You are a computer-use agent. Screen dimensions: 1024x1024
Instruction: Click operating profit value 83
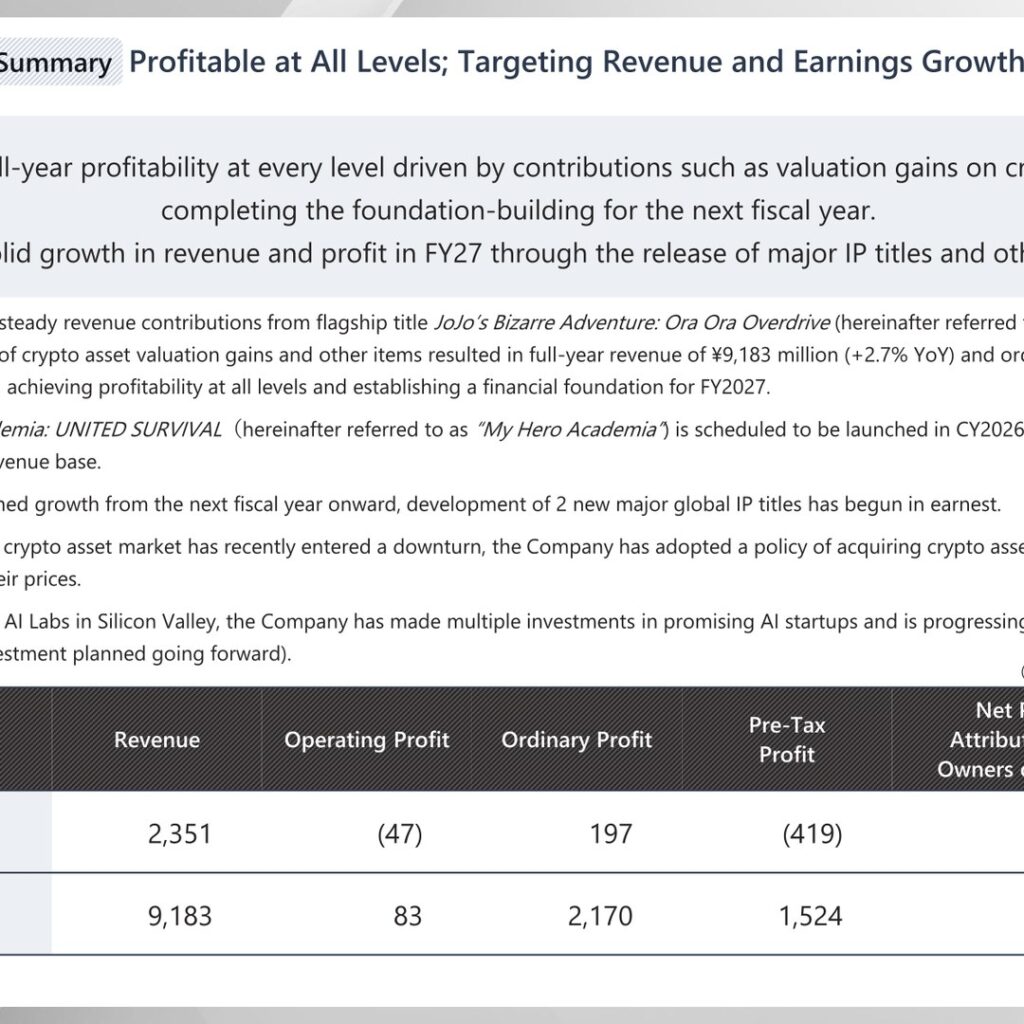coord(408,916)
